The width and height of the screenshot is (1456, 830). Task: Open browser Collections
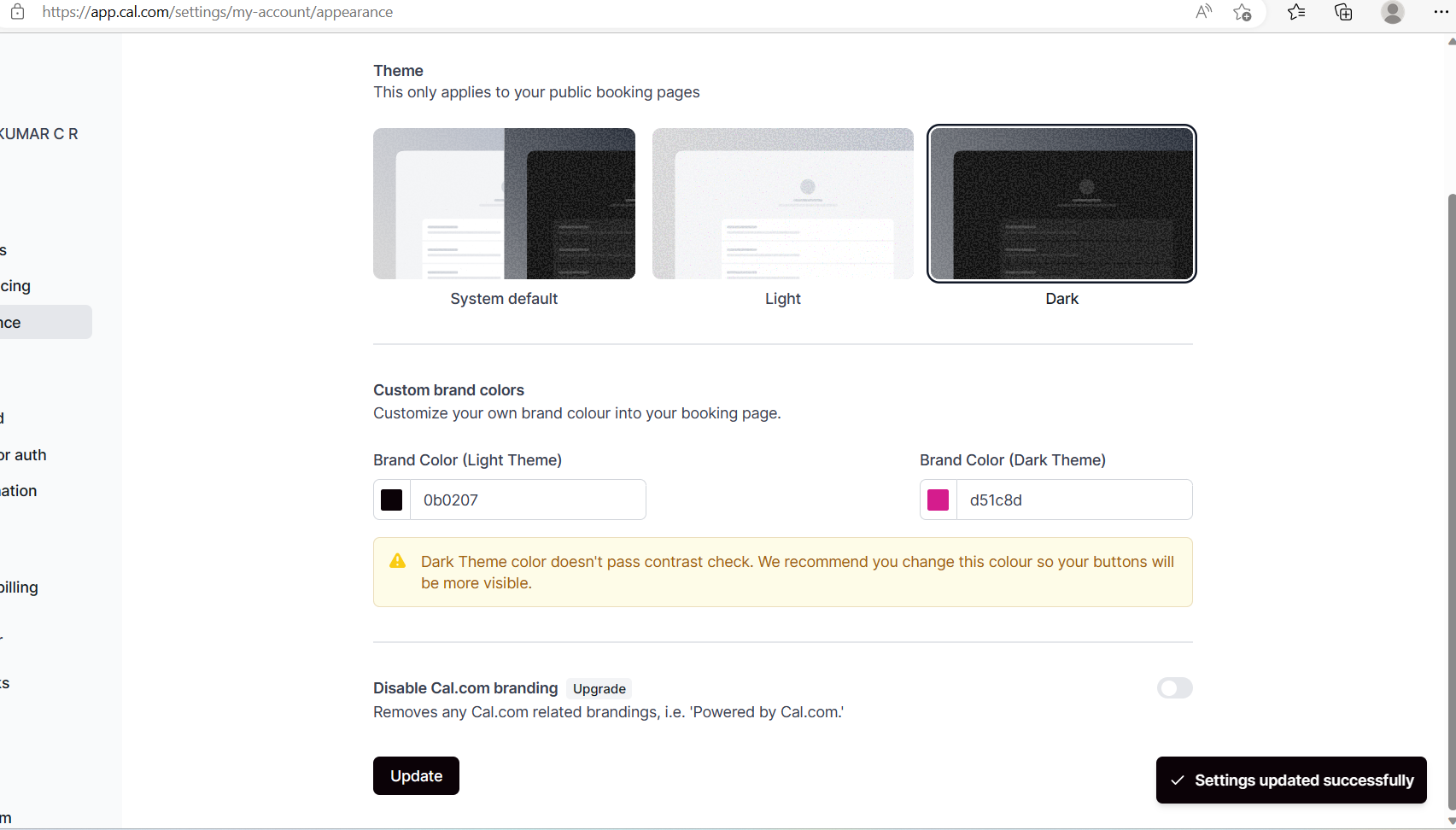tap(1342, 12)
